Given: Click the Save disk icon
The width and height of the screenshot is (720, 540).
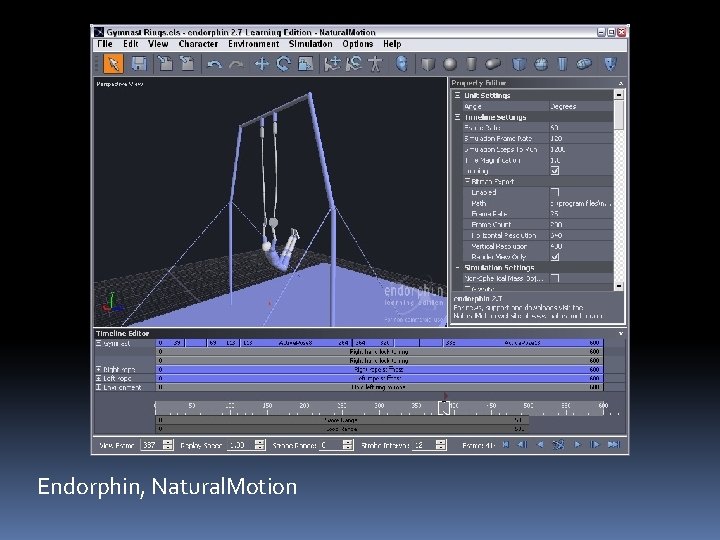Looking at the screenshot, I should tap(138, 63).
